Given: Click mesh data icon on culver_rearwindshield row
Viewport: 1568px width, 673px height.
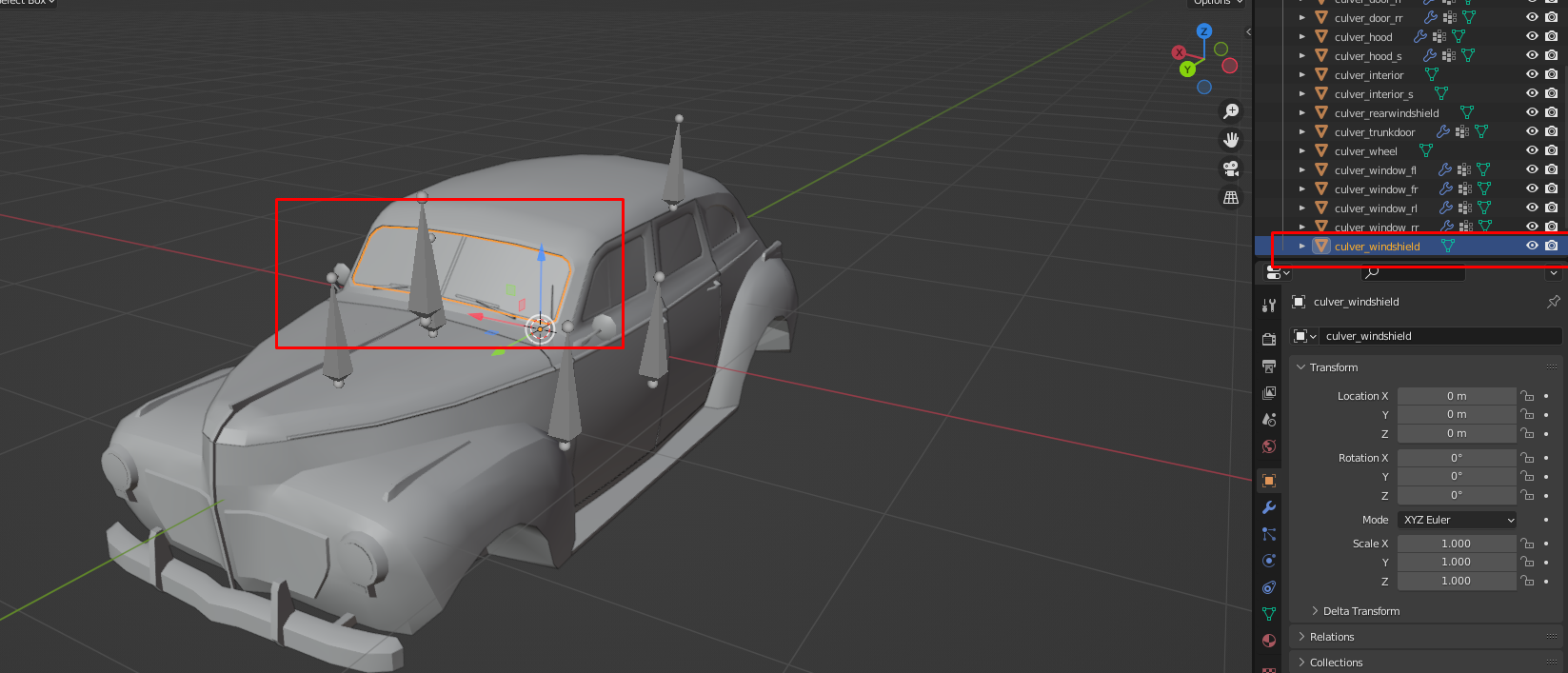Looking at the screenshot, I should click(x=1466, y=112).
